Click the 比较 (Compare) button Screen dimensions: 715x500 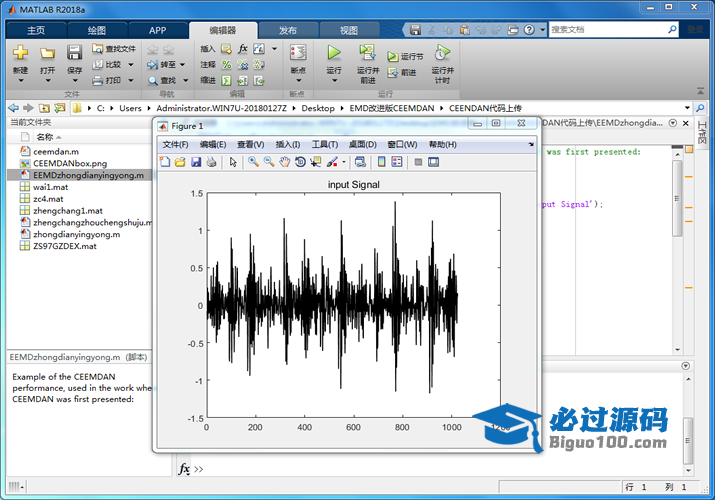point(107,65)
